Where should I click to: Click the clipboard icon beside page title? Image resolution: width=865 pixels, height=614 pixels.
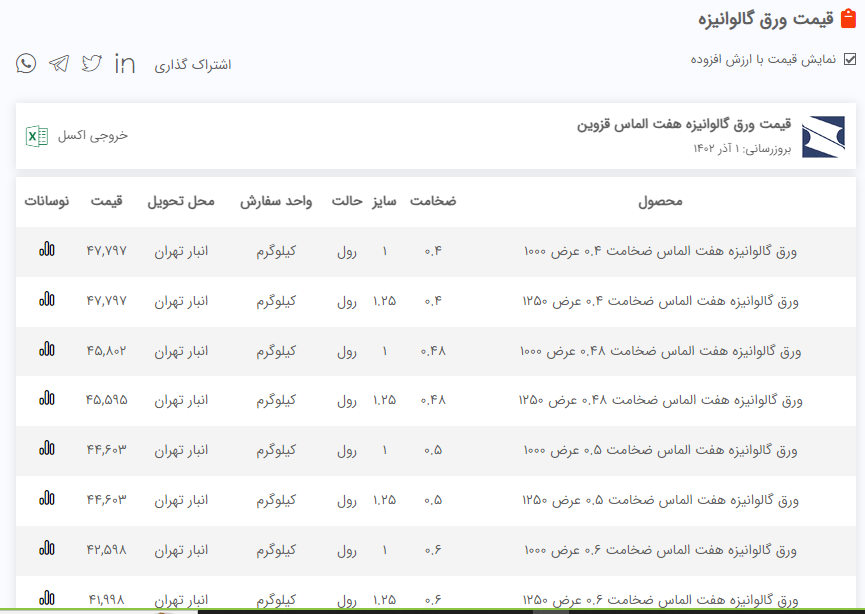849,19
